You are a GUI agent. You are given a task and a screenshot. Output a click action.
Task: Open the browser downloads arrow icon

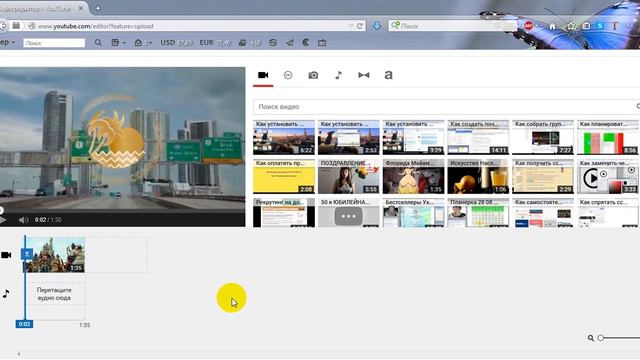click(377, 26)
